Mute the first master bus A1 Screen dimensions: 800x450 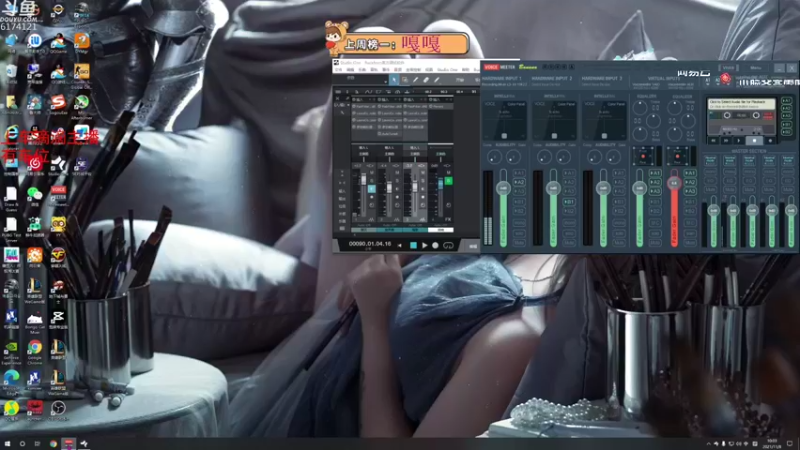[710, 190]
